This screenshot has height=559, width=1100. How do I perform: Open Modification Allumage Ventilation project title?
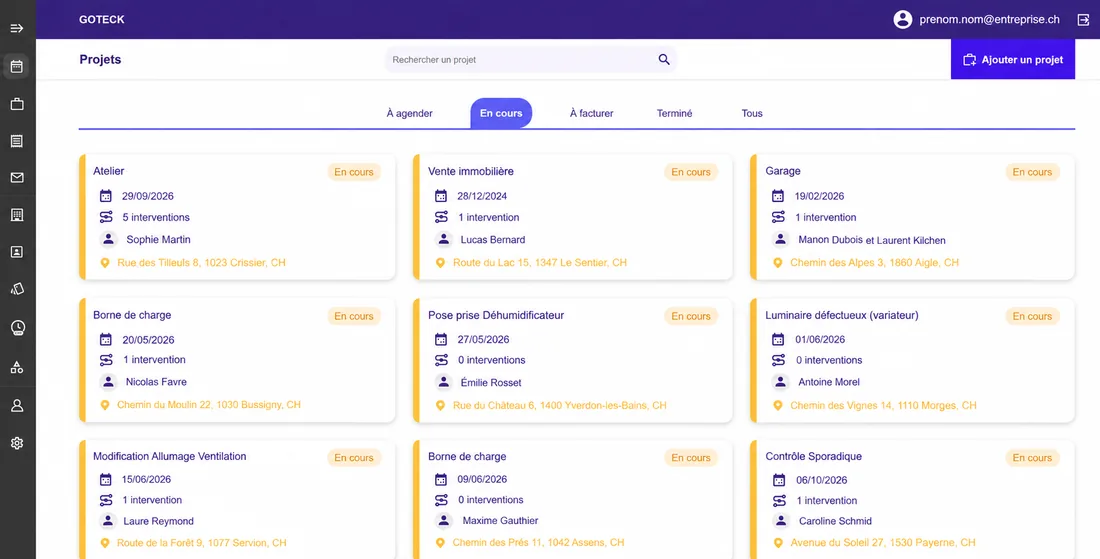(170, 456)
